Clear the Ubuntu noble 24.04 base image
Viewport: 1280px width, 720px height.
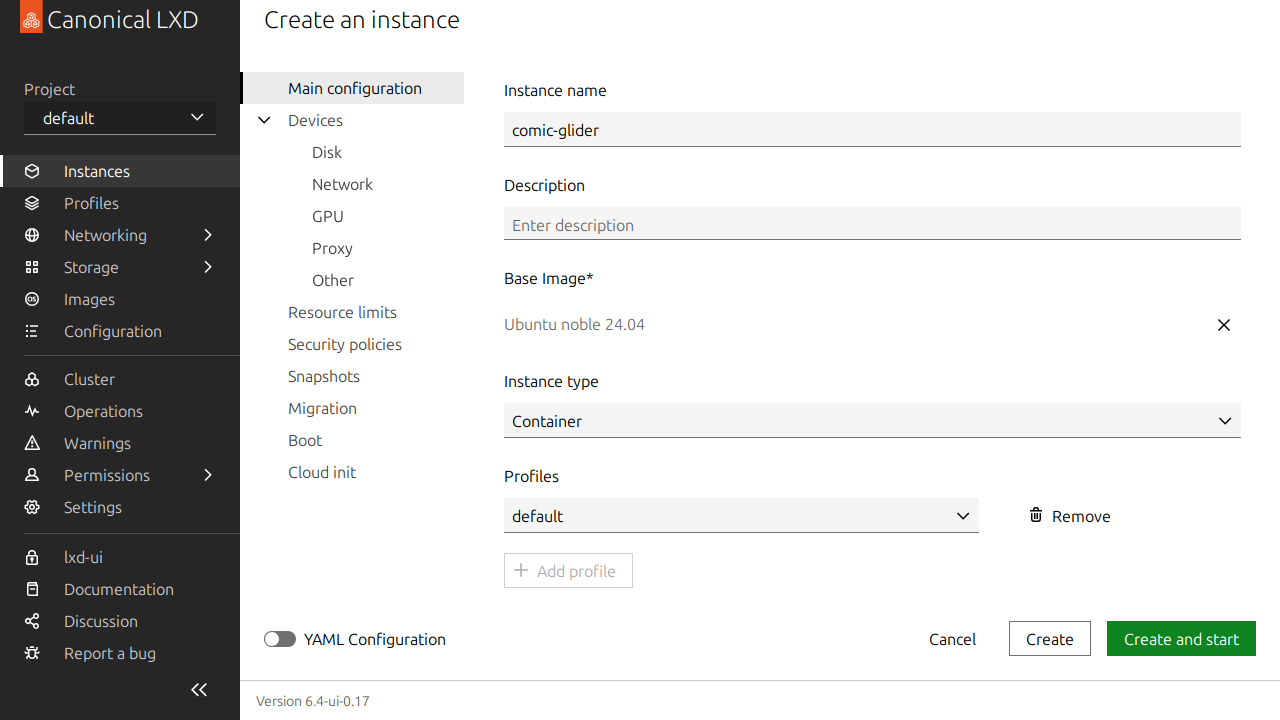(x=1223, y=325)
